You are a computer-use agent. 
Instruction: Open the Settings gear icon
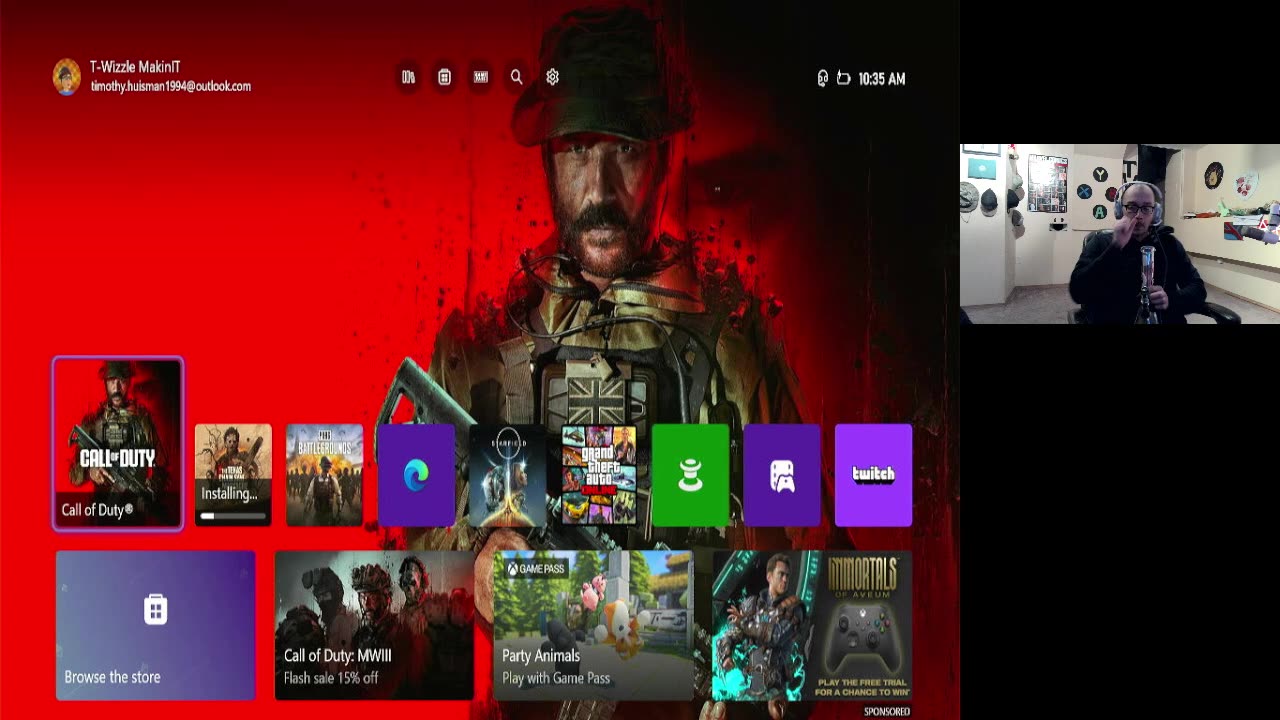(x=552, y=77)
